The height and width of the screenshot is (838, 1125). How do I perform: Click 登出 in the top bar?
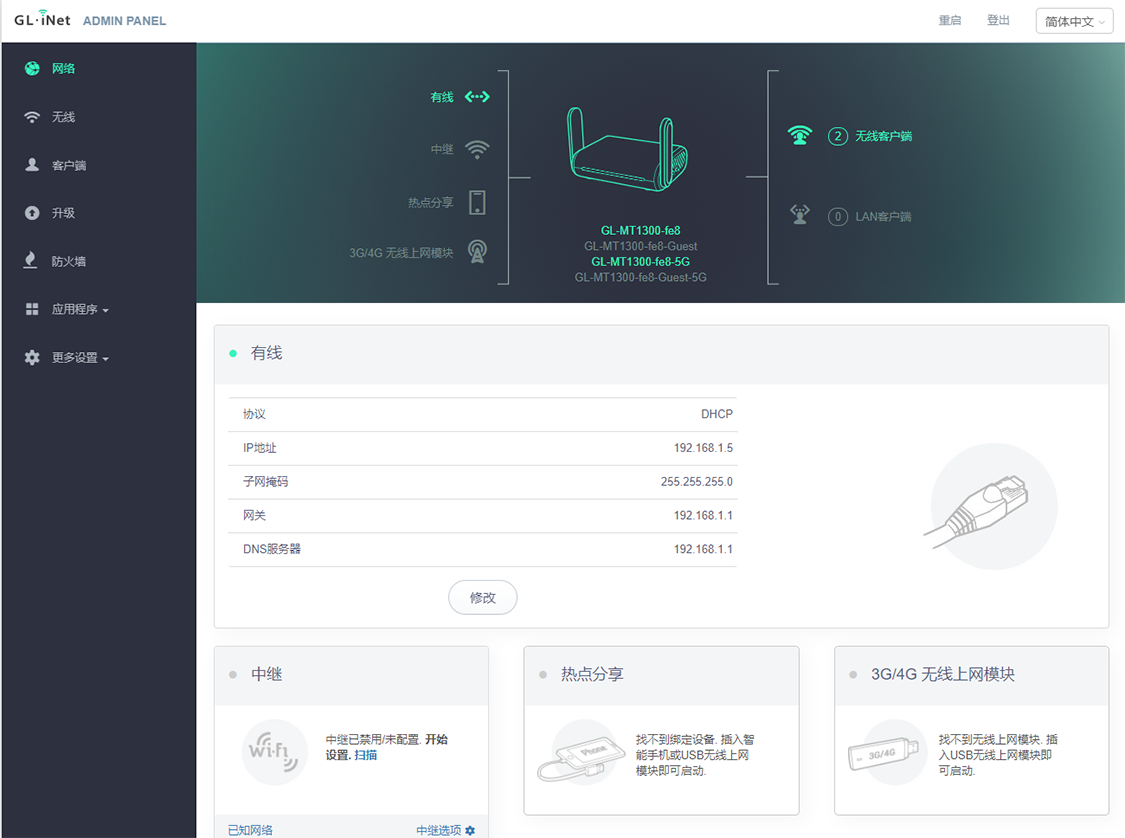click(998, 20)
